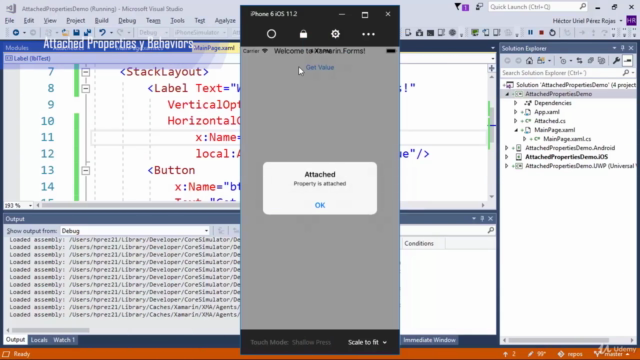Expand the Attached.cs node
Screen dimensions: 640x360
point(516,121)
